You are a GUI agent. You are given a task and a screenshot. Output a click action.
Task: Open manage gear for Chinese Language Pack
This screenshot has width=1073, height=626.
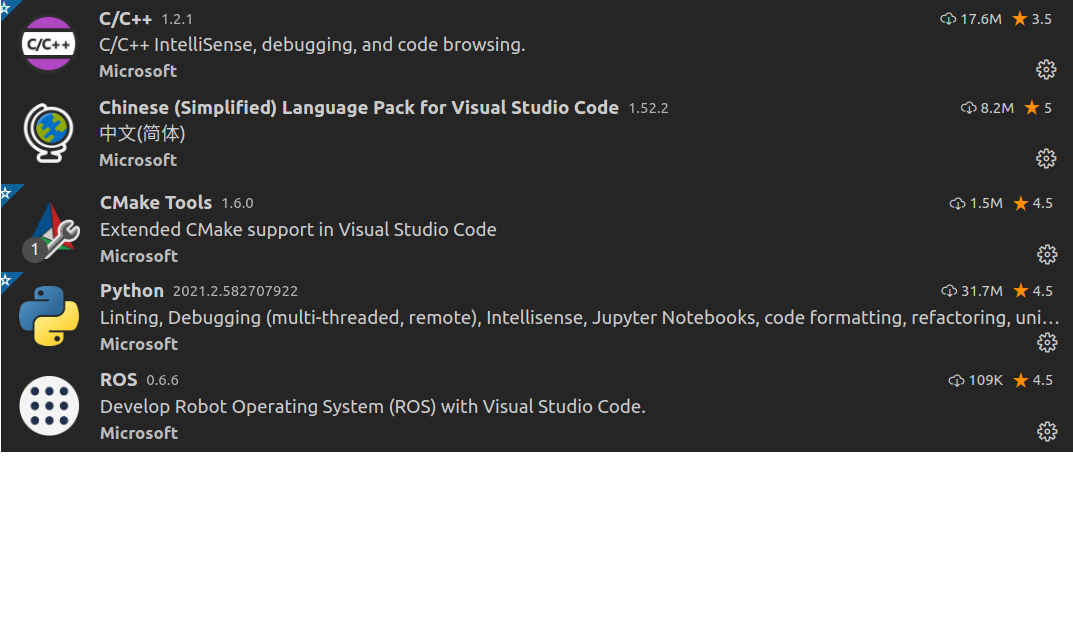[x=1046, y=158]
